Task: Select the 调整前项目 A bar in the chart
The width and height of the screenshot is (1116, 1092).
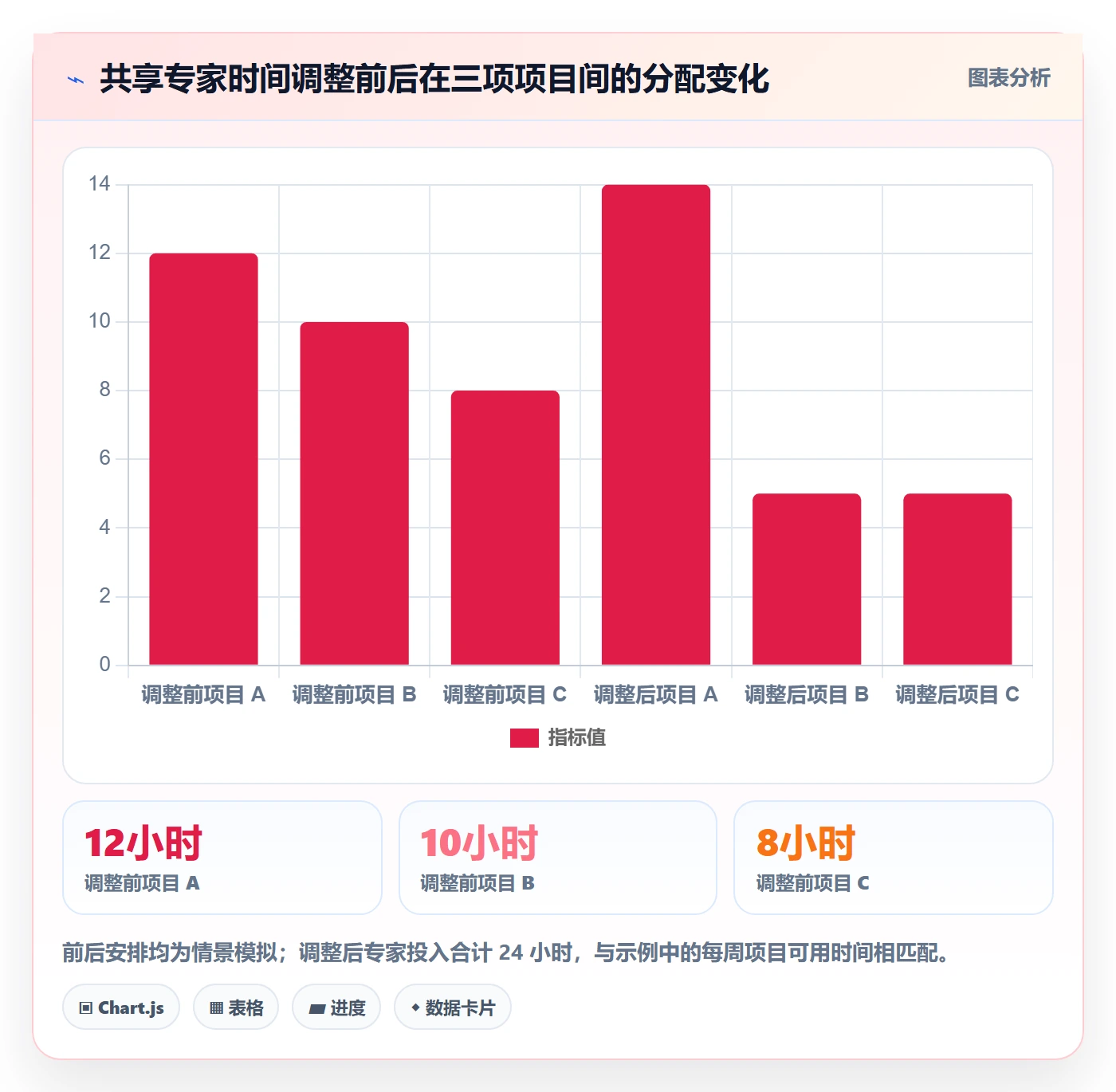Action: [x=203, y=459]
